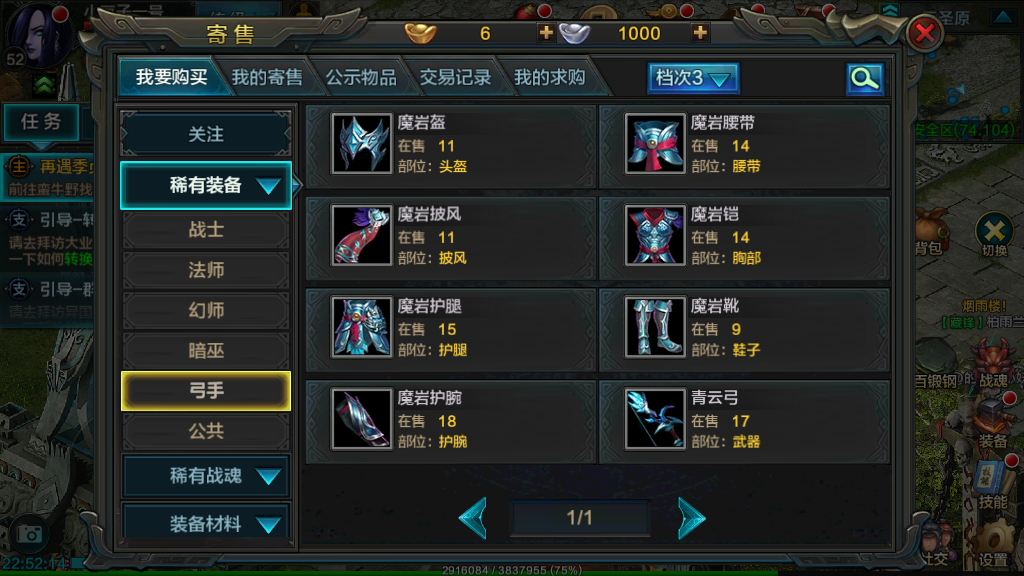Expand the 装备材料 category
The width and height of the screenshot is (1024, 576).
tap(206, 522)
